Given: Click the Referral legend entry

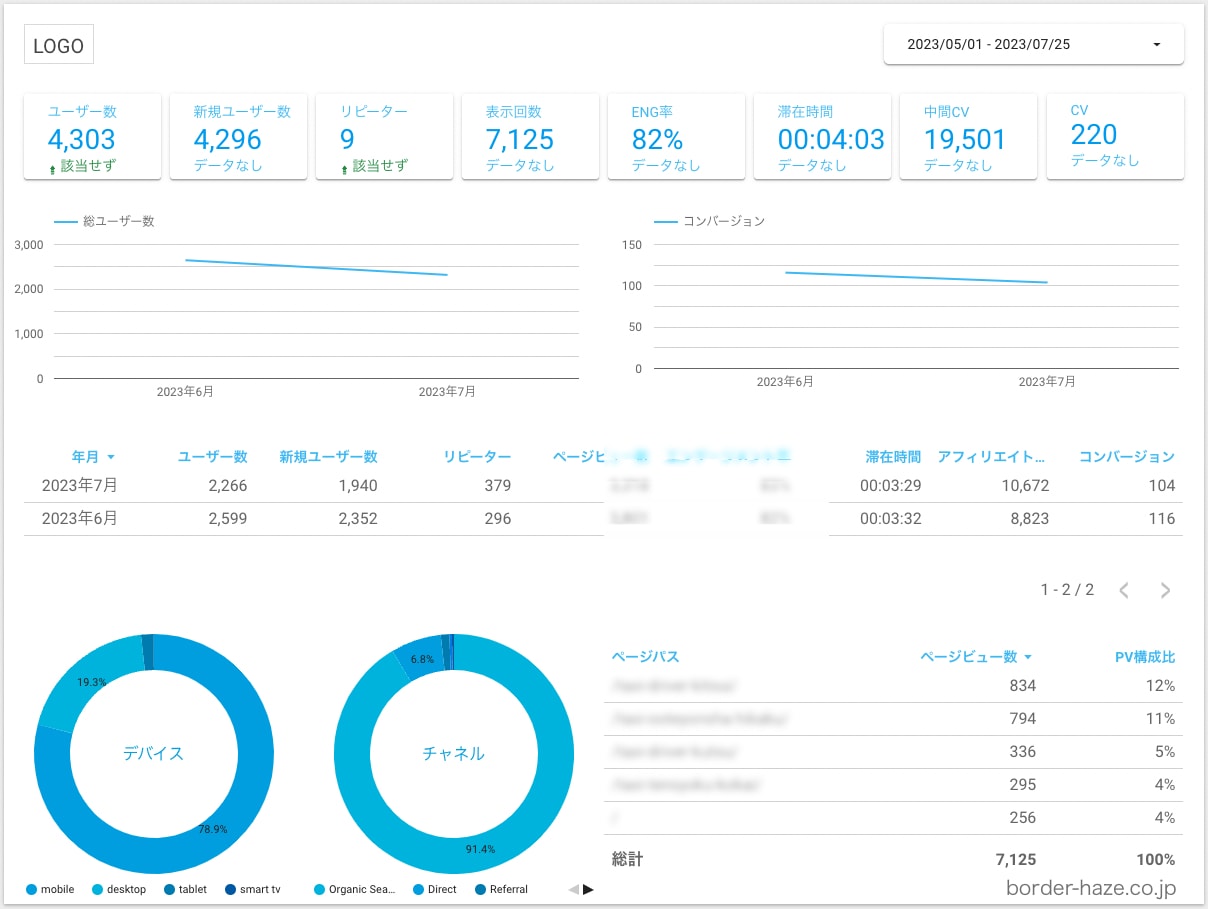Looking at the screenshot, I should (501, 889).
